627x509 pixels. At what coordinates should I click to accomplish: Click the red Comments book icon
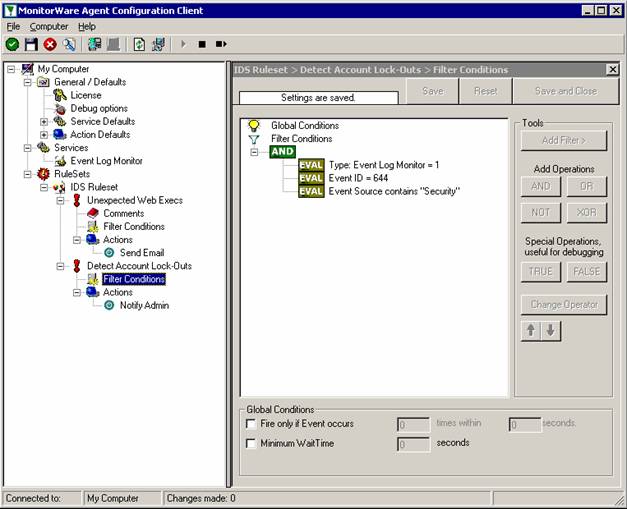click(x=93, y=213)
